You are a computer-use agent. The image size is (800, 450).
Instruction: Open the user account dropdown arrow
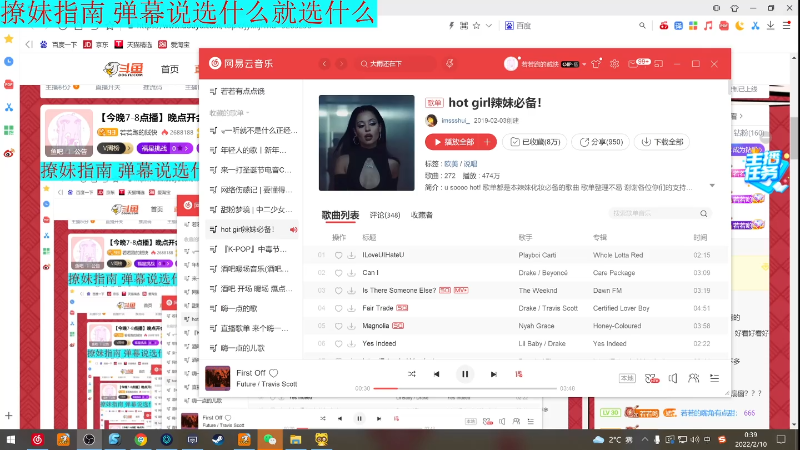tap(584, 64)
